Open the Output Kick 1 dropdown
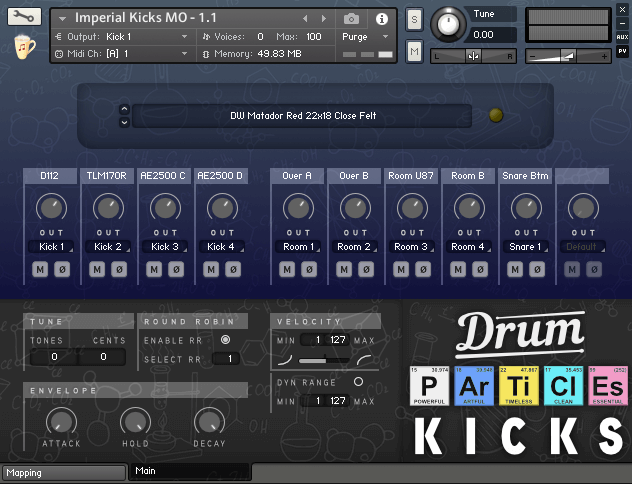Viewport: 632px width, 484px height. (x=122, y=37)
